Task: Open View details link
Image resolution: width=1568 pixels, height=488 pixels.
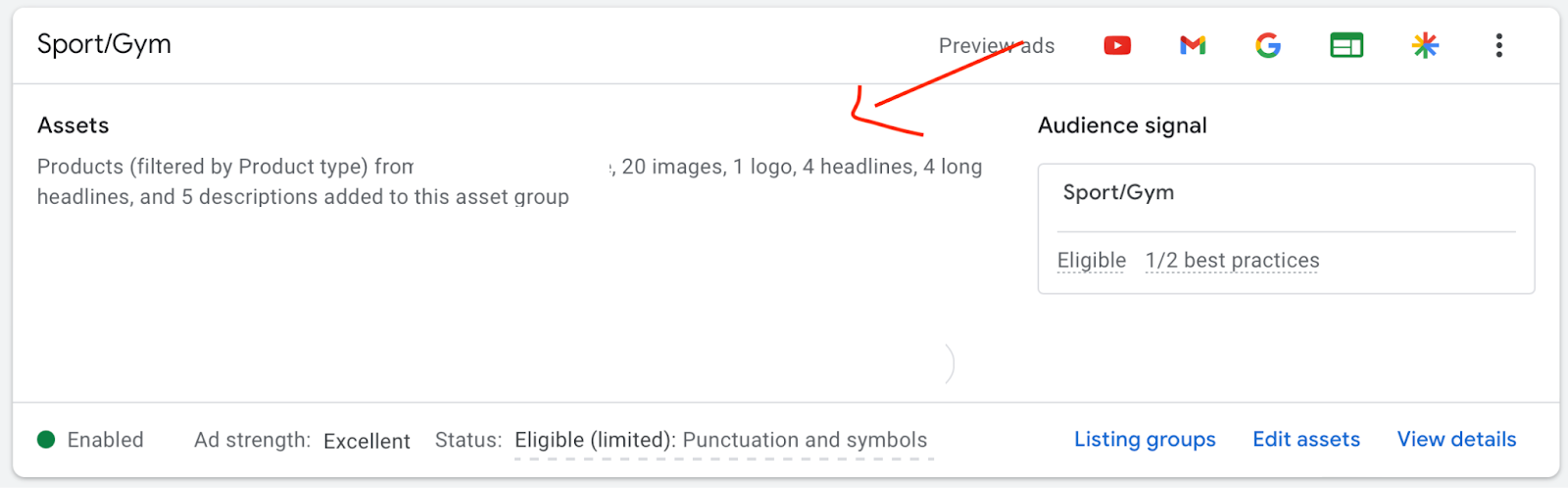Action: point(1456,439)
